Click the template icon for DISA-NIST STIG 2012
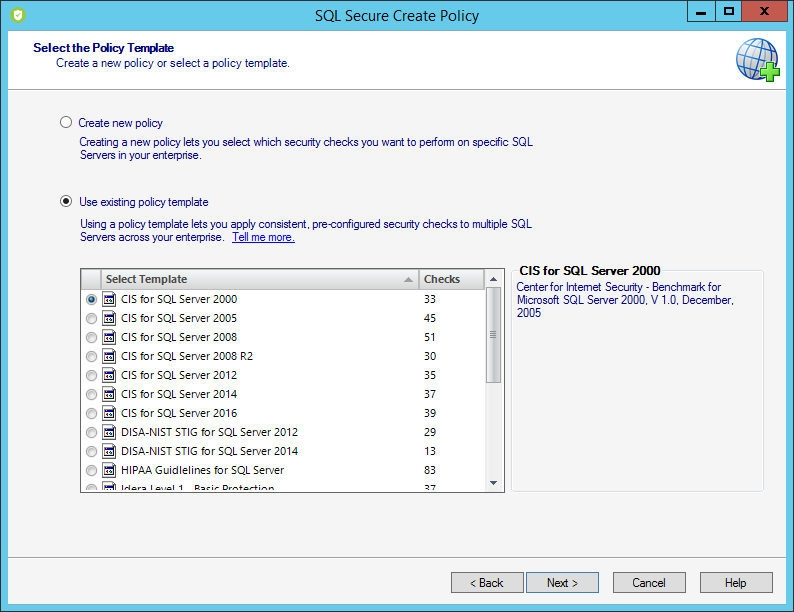The height and width of the screenshot is (612, 794). coord(109,432)
